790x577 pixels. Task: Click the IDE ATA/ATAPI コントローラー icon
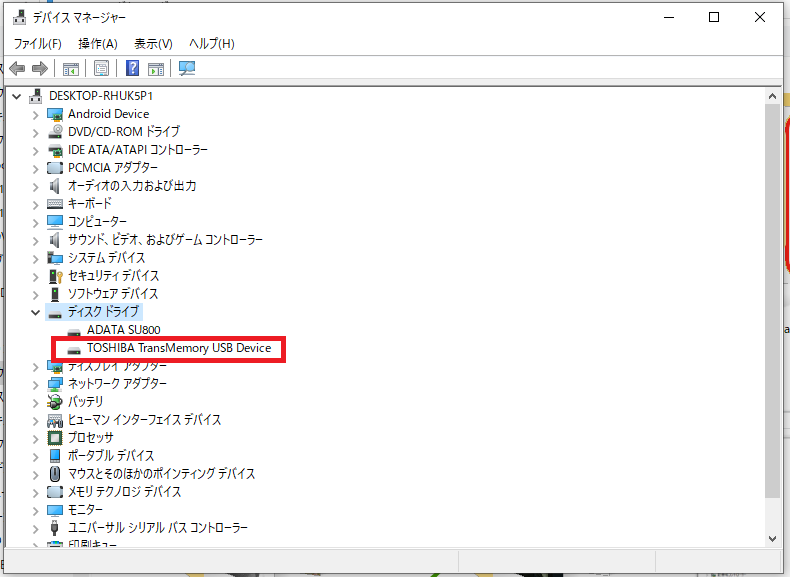point(55,150)
